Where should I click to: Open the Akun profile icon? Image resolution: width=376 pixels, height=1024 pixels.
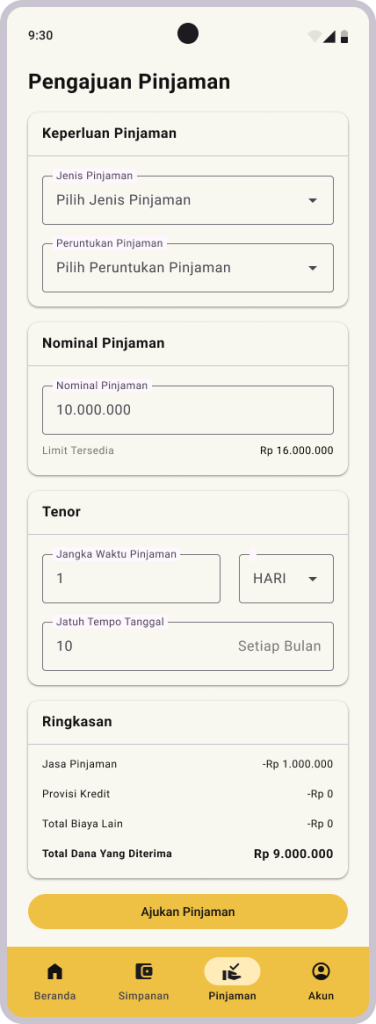[x=321, y=972]
